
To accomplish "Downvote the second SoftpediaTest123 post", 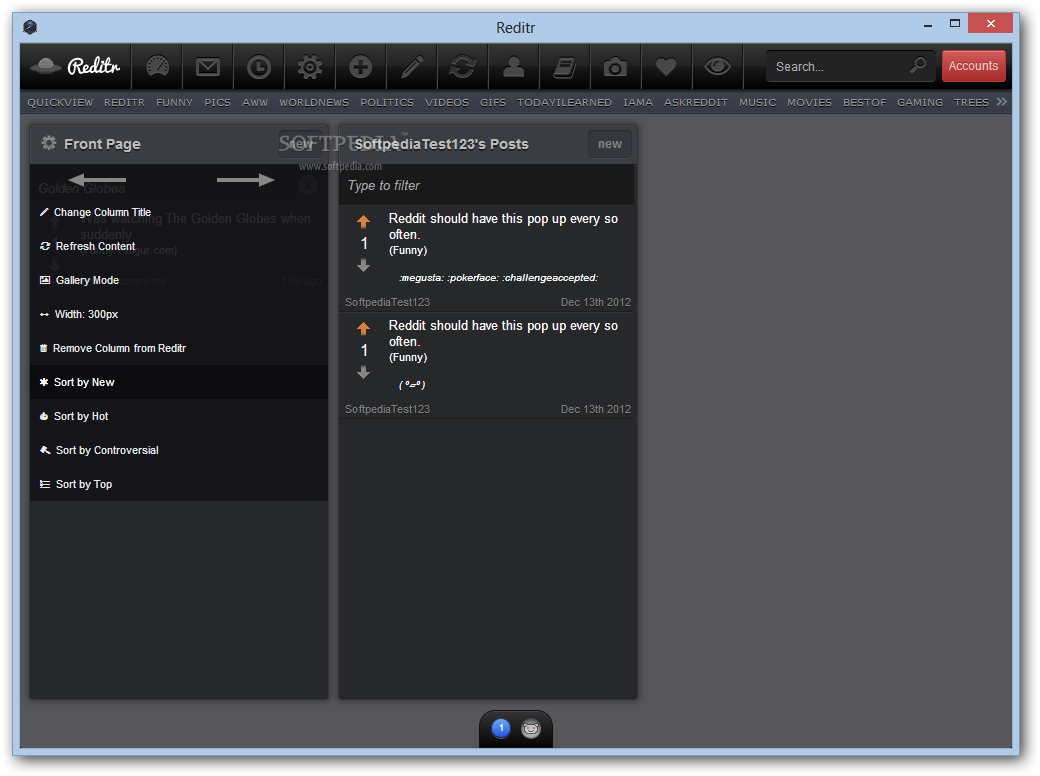I will coord(363,373).
